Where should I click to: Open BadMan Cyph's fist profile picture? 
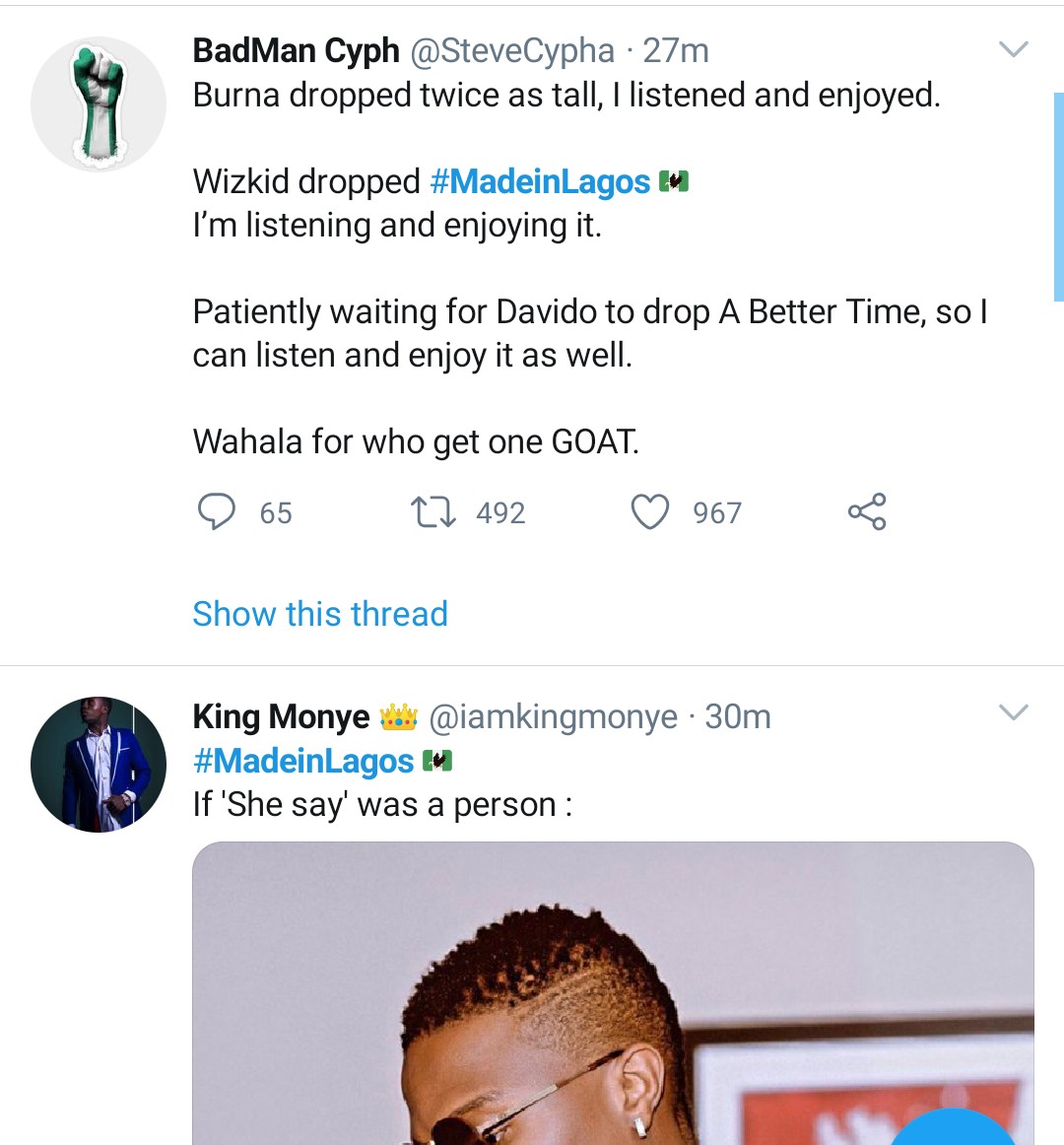pos(99,104)
